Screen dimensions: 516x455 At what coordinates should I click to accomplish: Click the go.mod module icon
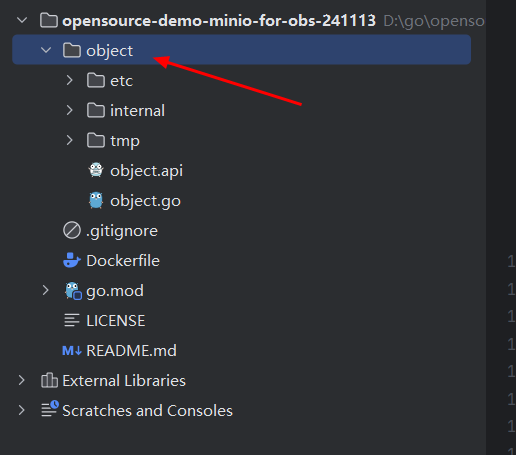[73, 291]
